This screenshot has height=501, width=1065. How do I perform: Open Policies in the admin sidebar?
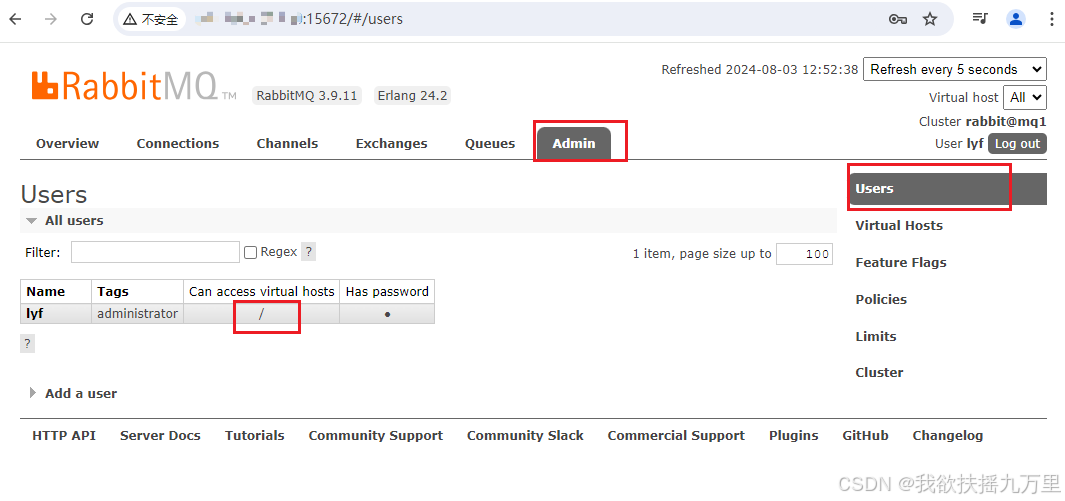[x=881, y=299]
